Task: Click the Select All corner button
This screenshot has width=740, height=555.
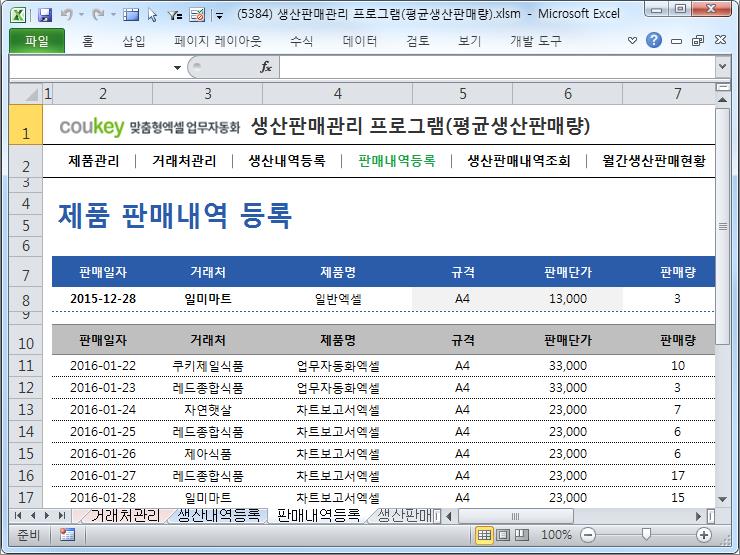Action: (x=26, y=94)
